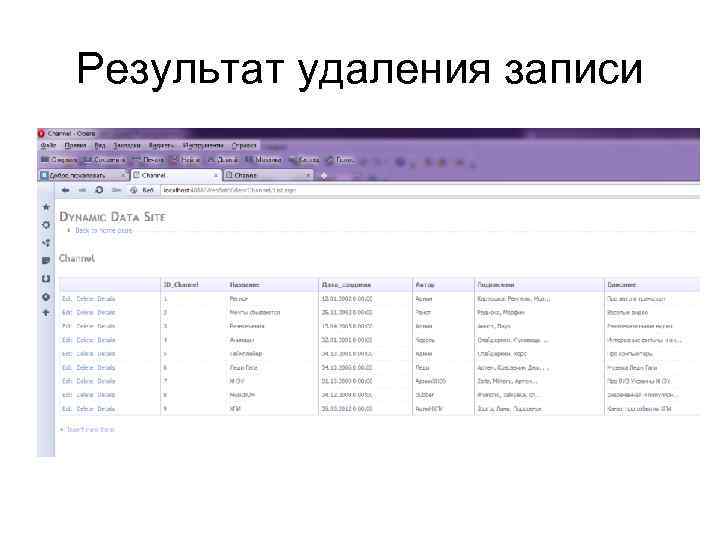
Task: Open the Инструменты menu
Action: [x=203, y=146]
